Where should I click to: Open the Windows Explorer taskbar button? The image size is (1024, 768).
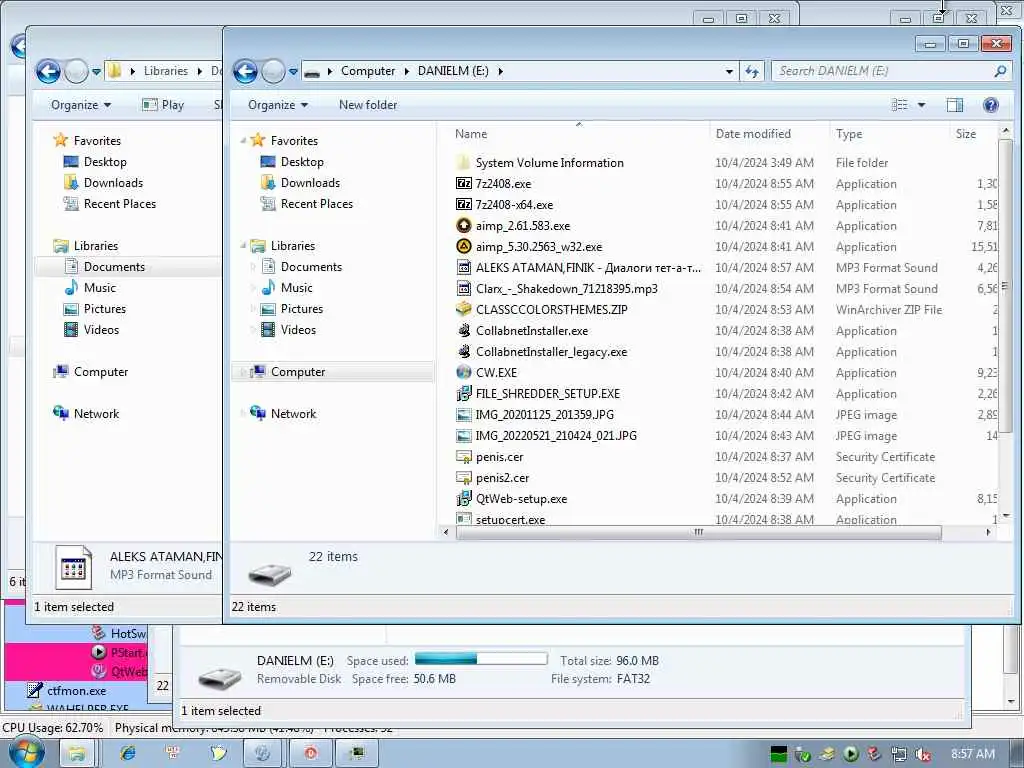pyautogui.click(x=77, y=753)
